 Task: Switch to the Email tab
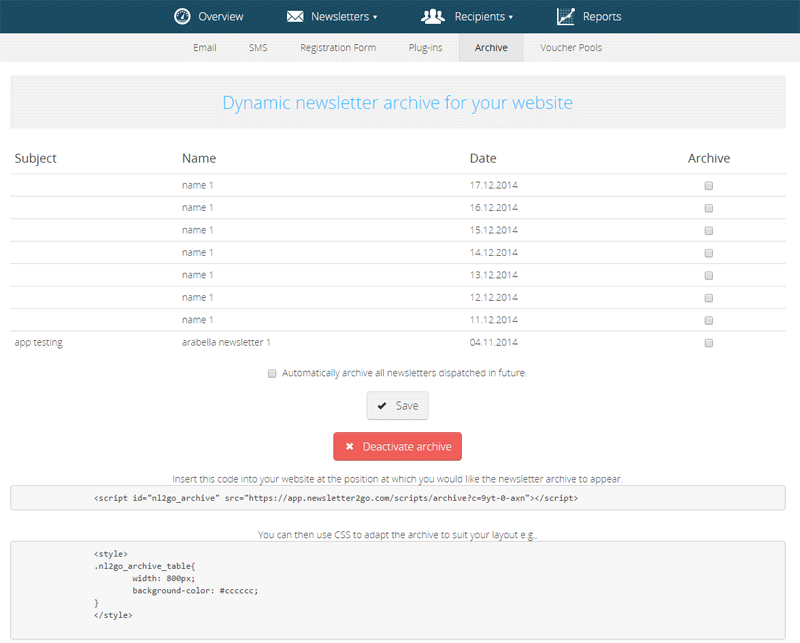(205, 47)
